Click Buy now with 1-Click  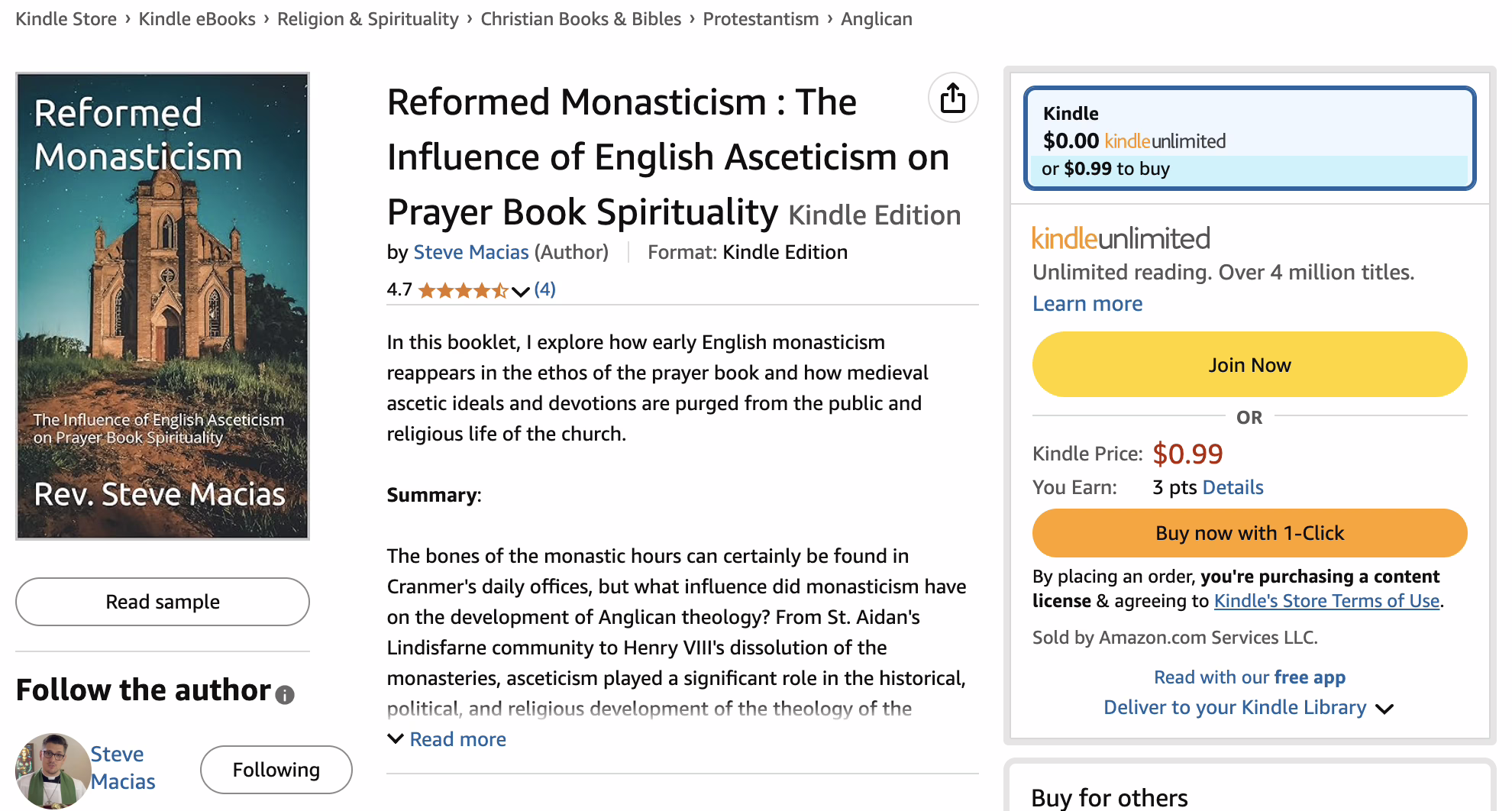(x=1249, y=533)
